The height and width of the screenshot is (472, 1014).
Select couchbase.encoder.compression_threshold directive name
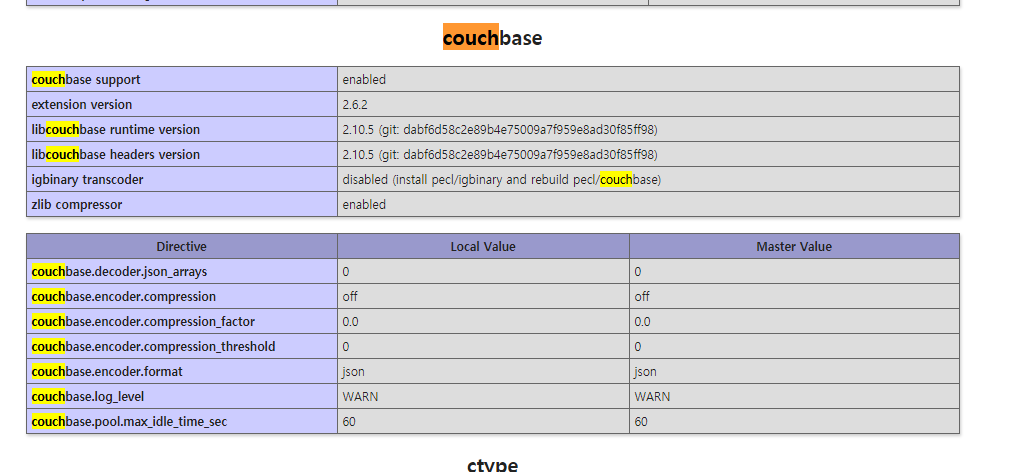click(153, 347)
